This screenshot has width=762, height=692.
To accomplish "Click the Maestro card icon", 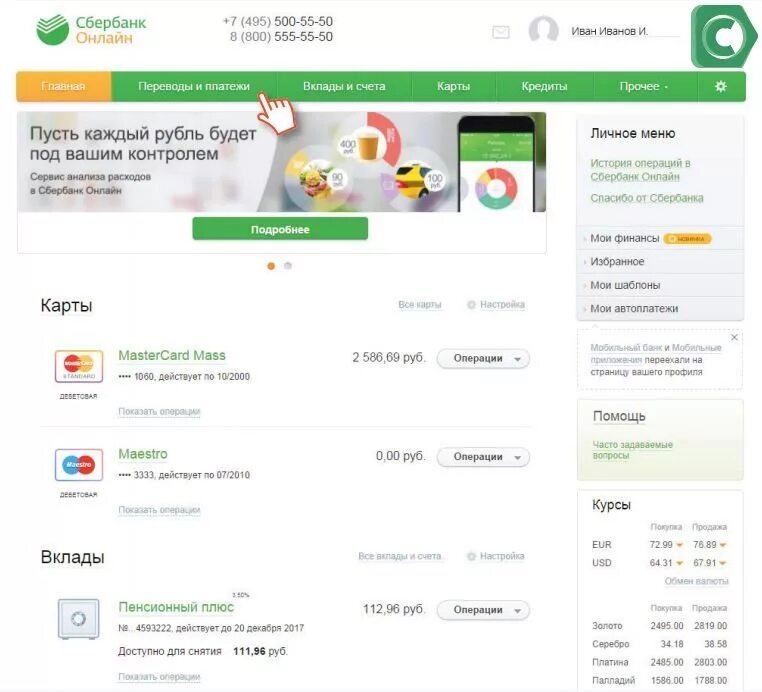I will pyautogui.click(x=79, y=465).
